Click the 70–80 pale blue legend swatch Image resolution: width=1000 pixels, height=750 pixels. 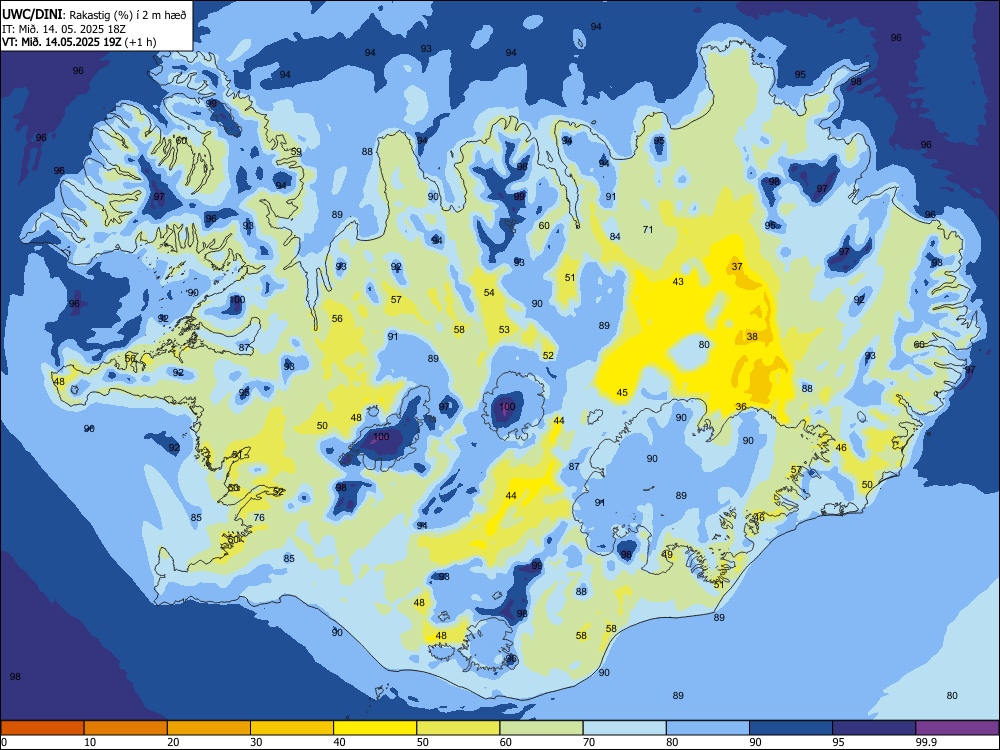pyautogui.click(x=624, y=728)
